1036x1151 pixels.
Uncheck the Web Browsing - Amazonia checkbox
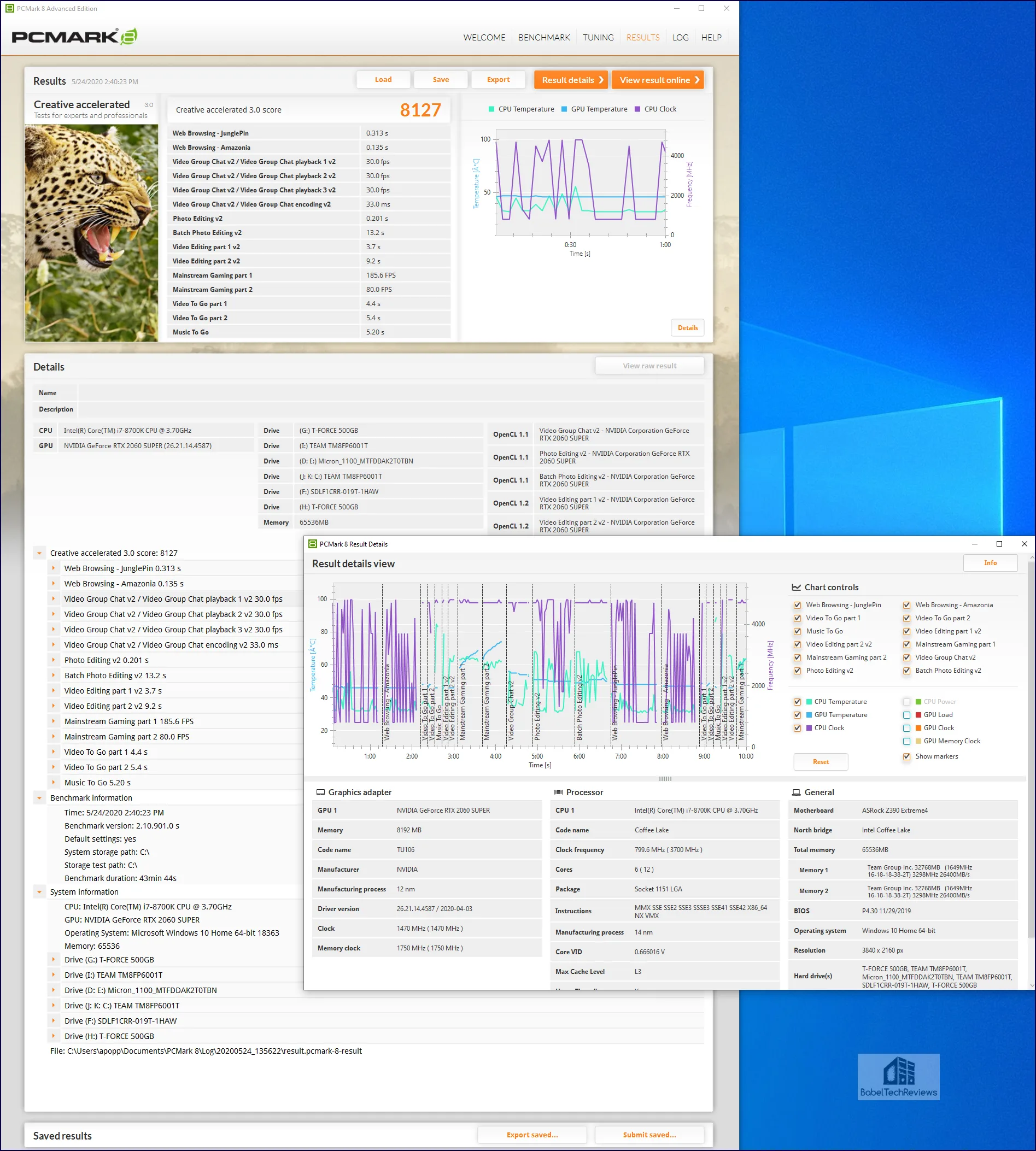(x=907, y=605)
